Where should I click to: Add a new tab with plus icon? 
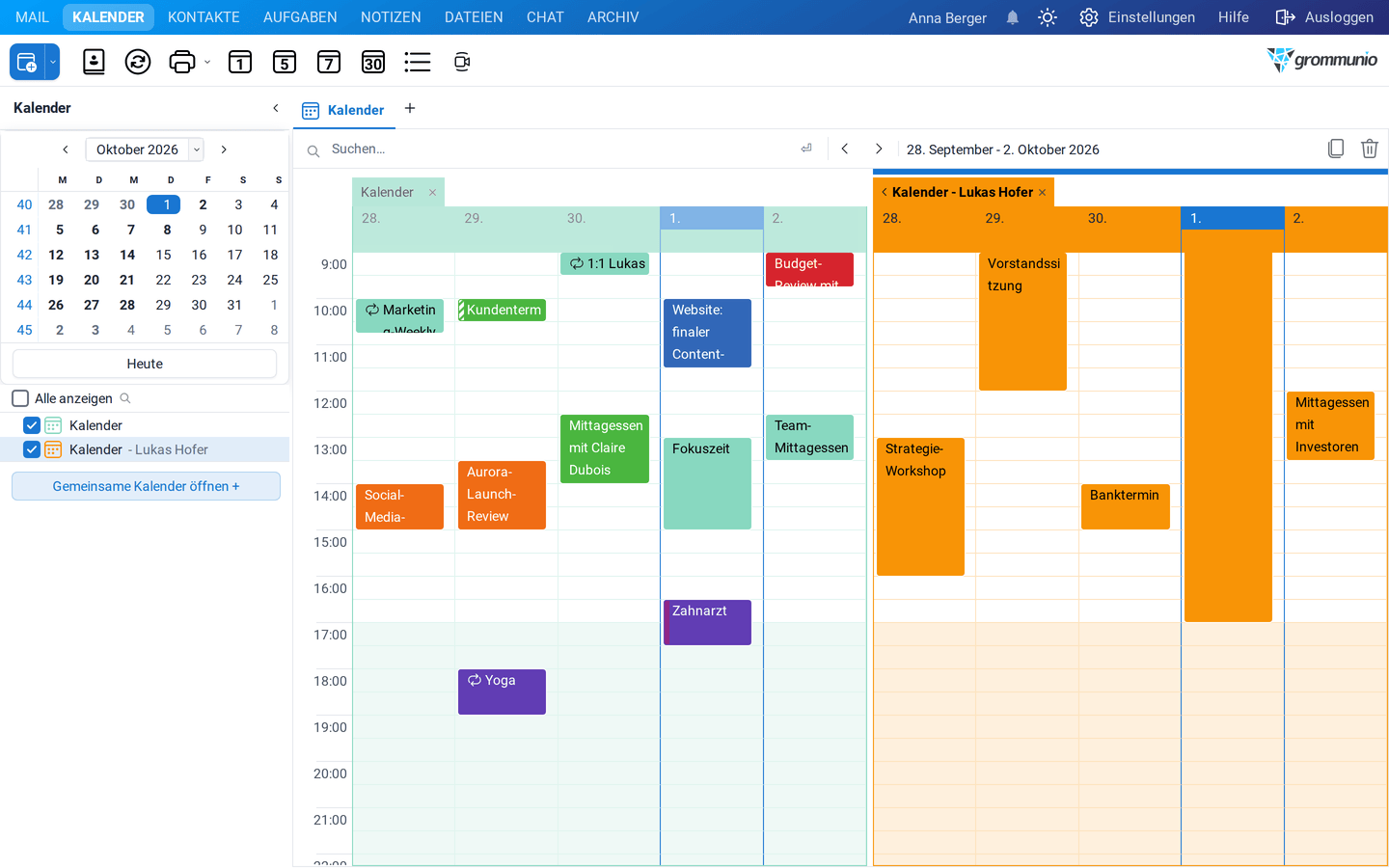[x=410, y=108]
